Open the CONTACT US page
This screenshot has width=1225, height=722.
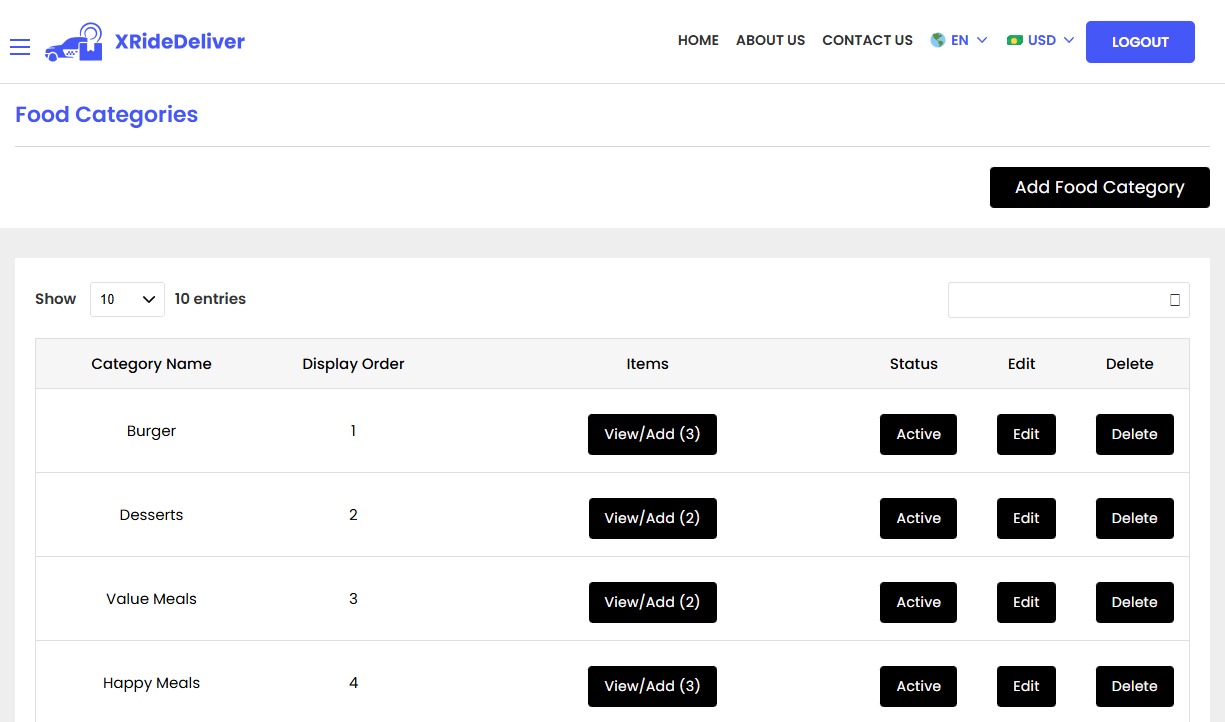pyautogui.click(x=867, y=40)
